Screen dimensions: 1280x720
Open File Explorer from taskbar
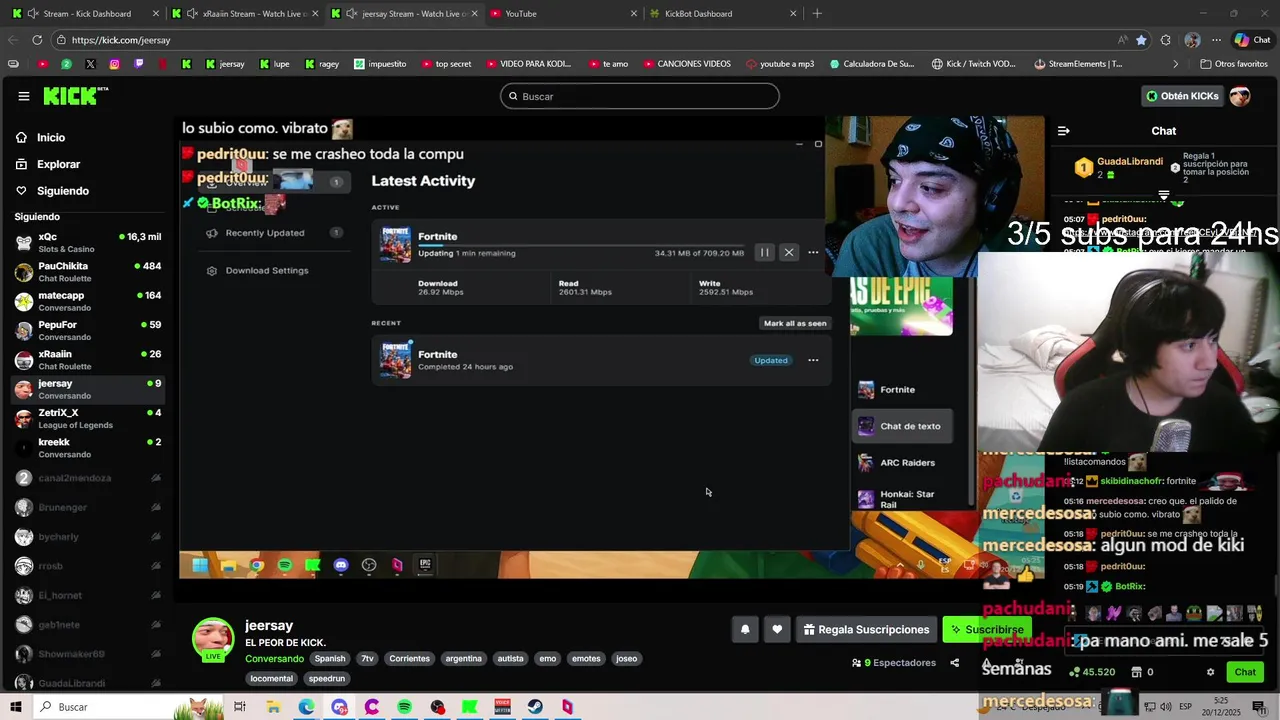(273, 707)
